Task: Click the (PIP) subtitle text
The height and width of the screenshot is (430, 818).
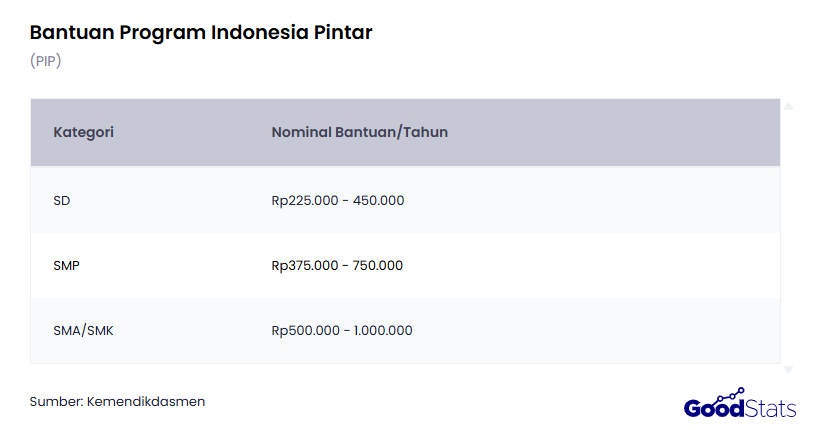Action: tap(46, 61)
